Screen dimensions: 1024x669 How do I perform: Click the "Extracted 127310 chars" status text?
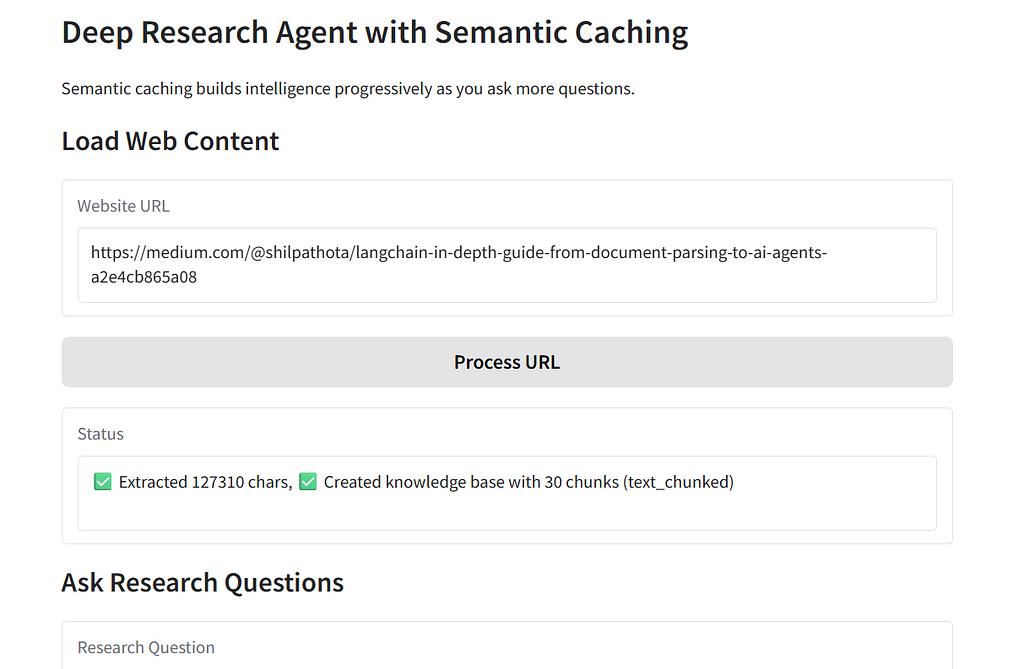click(x=204, y=482)
